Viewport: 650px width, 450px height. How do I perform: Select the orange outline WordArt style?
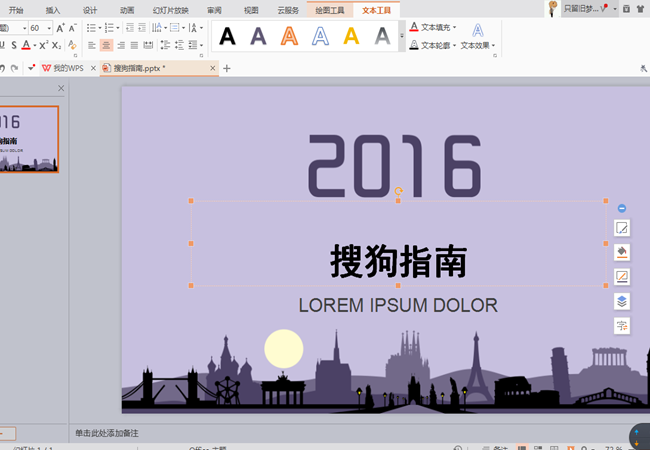pyautogui.click(x=289, y=36)
